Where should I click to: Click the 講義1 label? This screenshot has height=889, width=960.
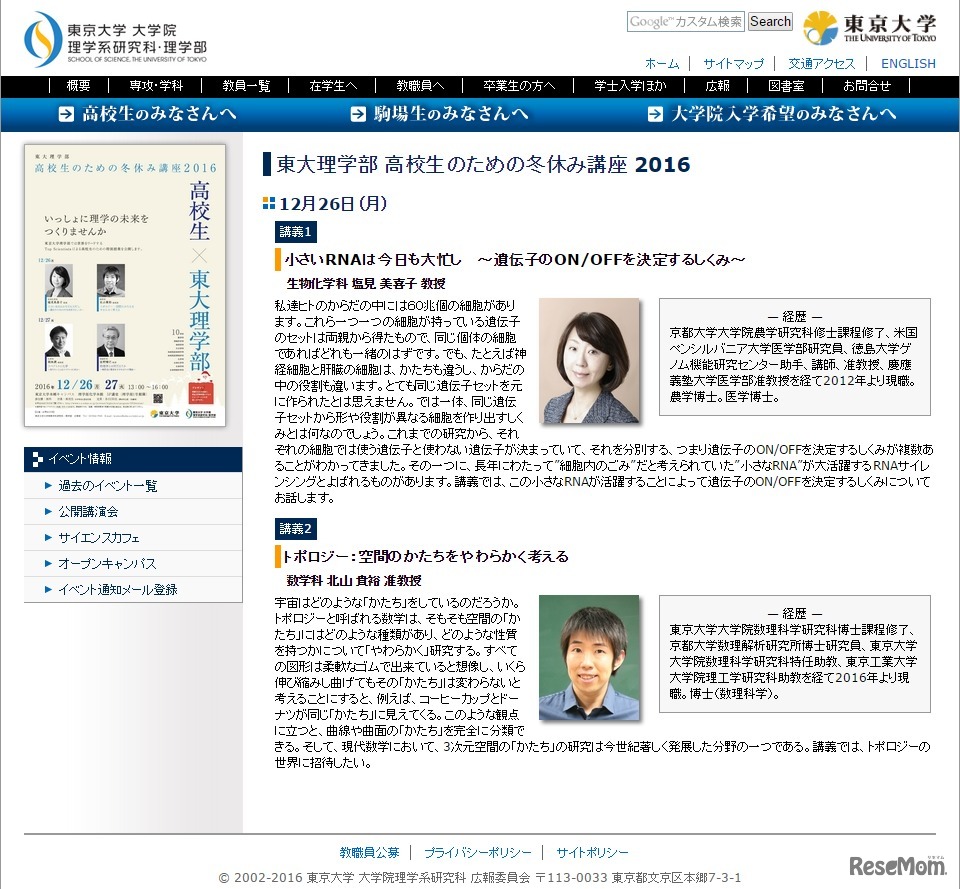tap(296, 231)
